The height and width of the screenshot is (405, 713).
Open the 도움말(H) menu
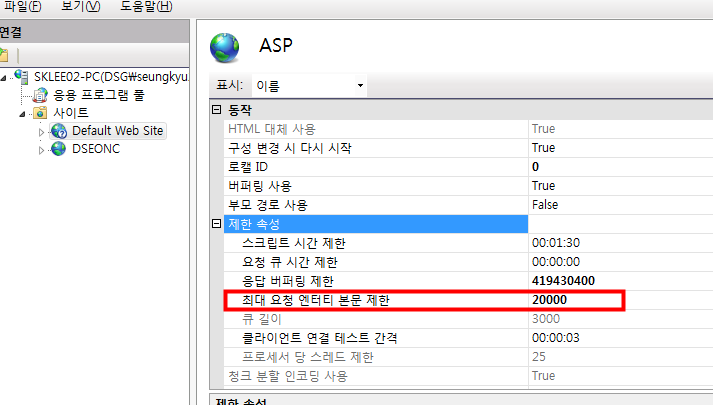coord(146,6)
